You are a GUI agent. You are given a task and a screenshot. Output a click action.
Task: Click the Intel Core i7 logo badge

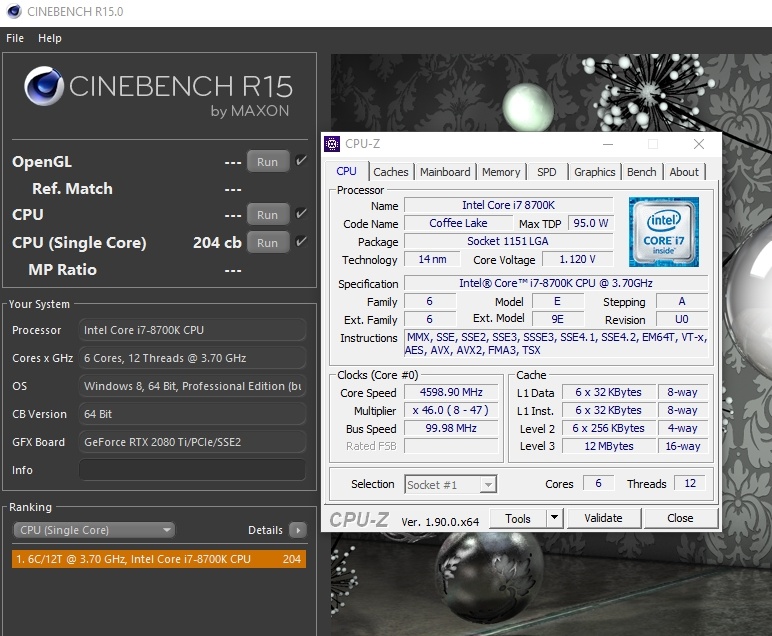coord(664,232)
